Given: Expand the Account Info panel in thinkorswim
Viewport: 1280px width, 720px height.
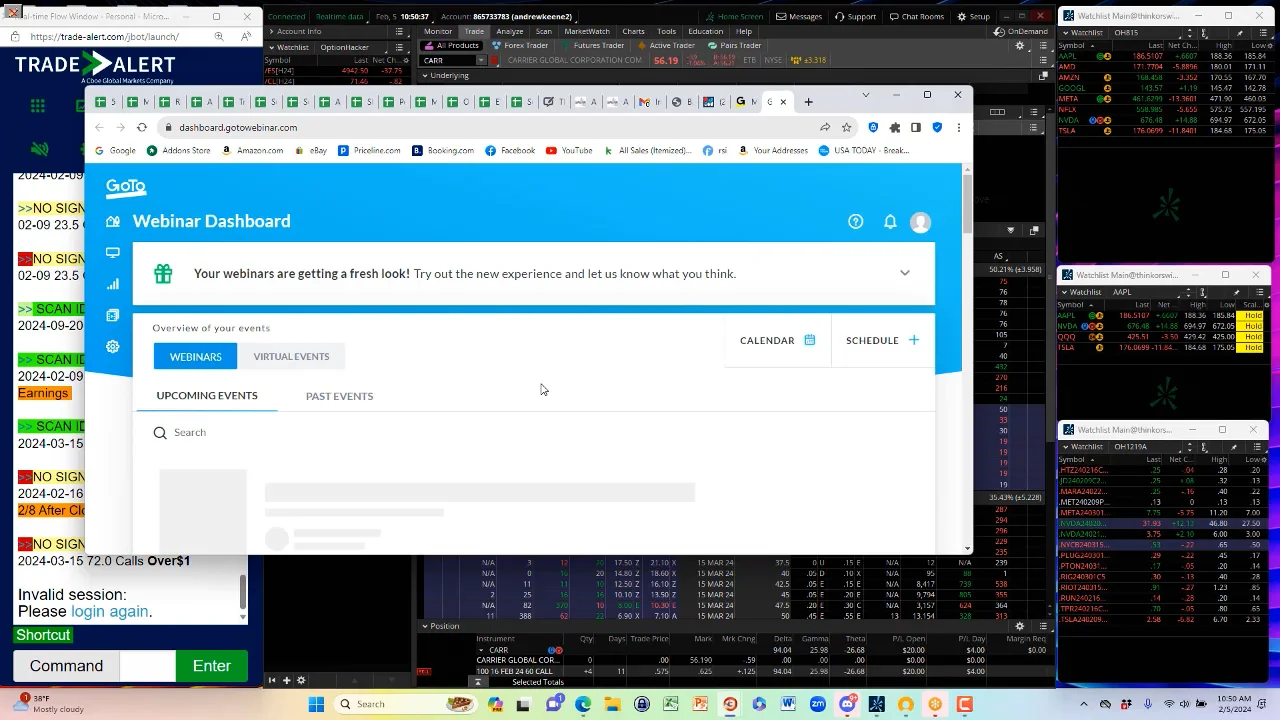Looking at the screenshot, I should pos(270,31).
